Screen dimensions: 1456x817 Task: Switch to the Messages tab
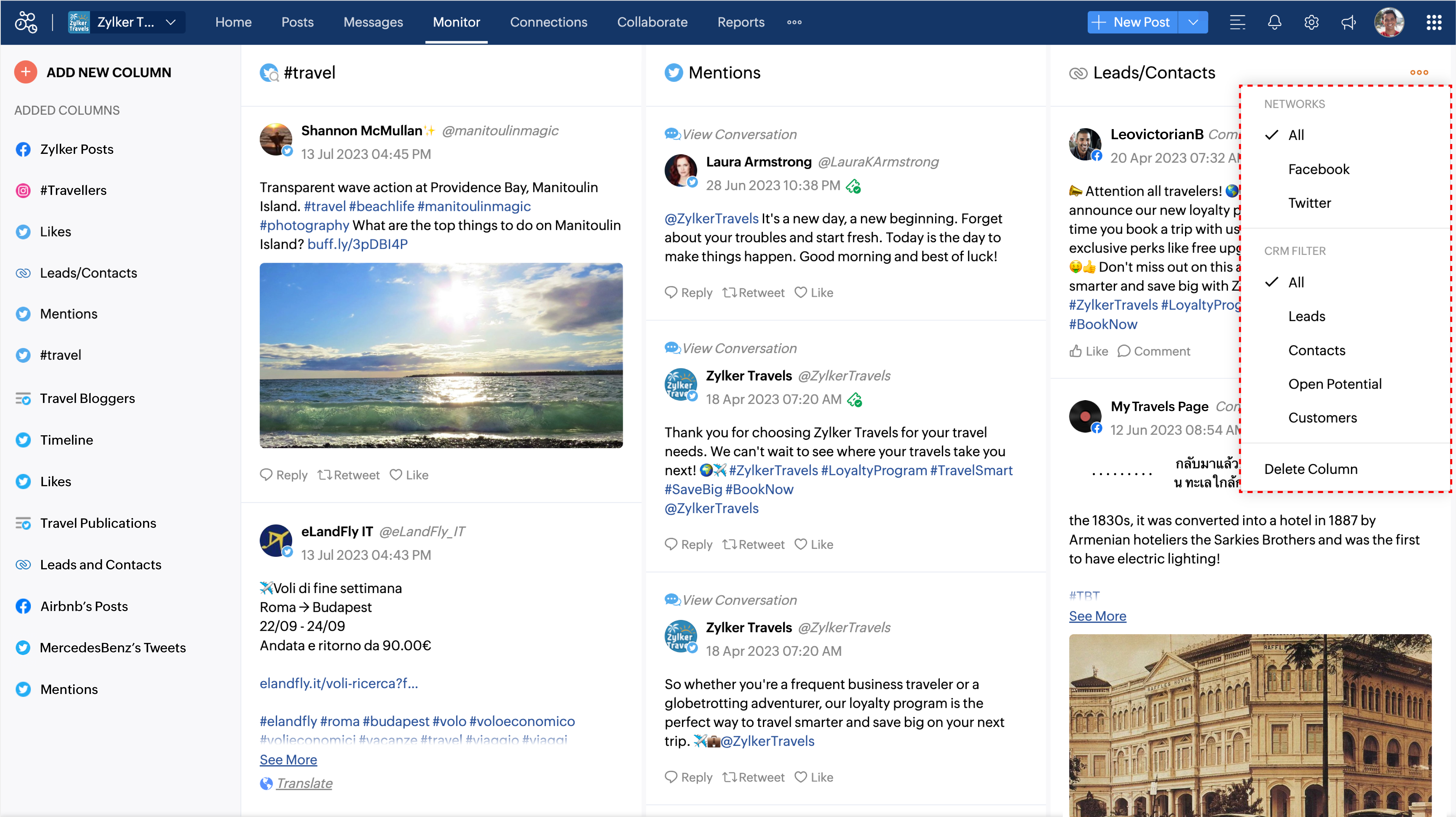click(373, 22)
